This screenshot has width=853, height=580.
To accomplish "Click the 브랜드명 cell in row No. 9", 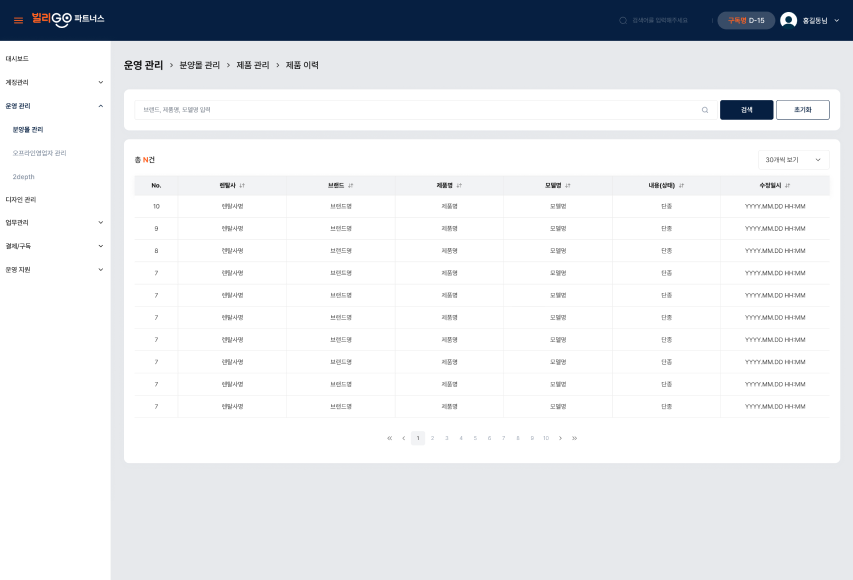I will point(341,229).
